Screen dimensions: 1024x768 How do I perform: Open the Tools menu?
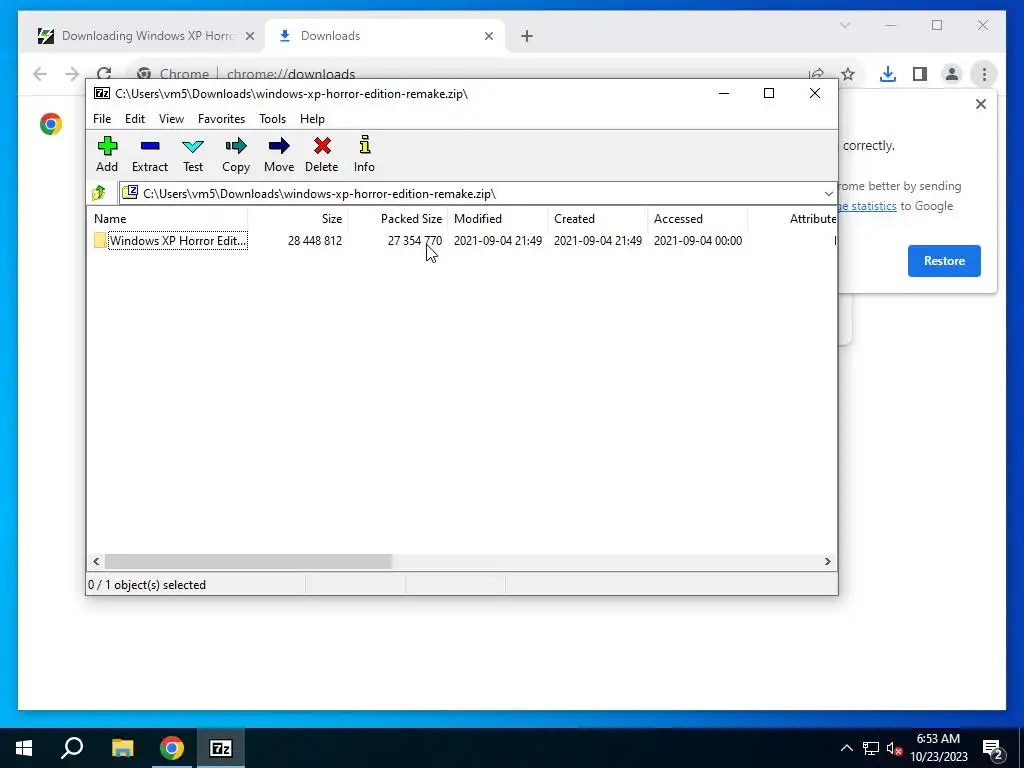(x=272, y=119)
